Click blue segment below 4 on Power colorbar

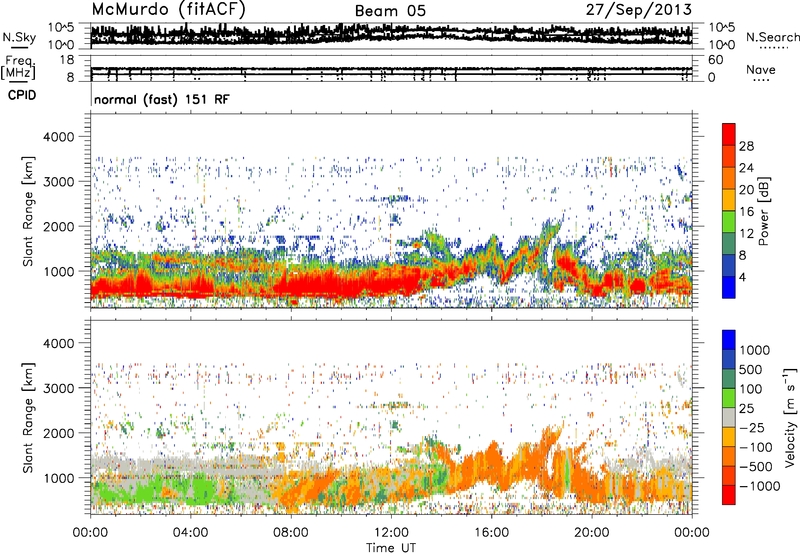point(729,288)
